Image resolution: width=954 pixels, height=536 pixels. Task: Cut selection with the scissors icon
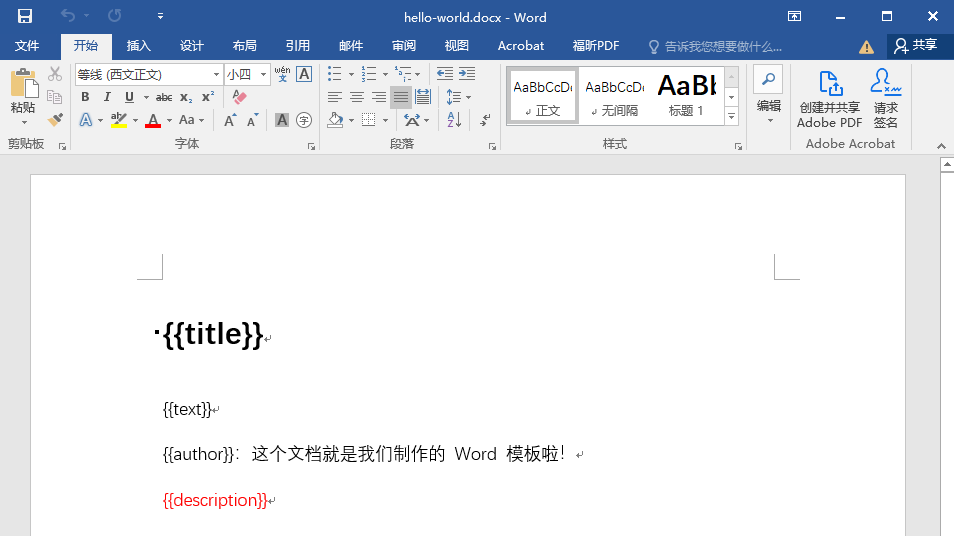(55, 74)
